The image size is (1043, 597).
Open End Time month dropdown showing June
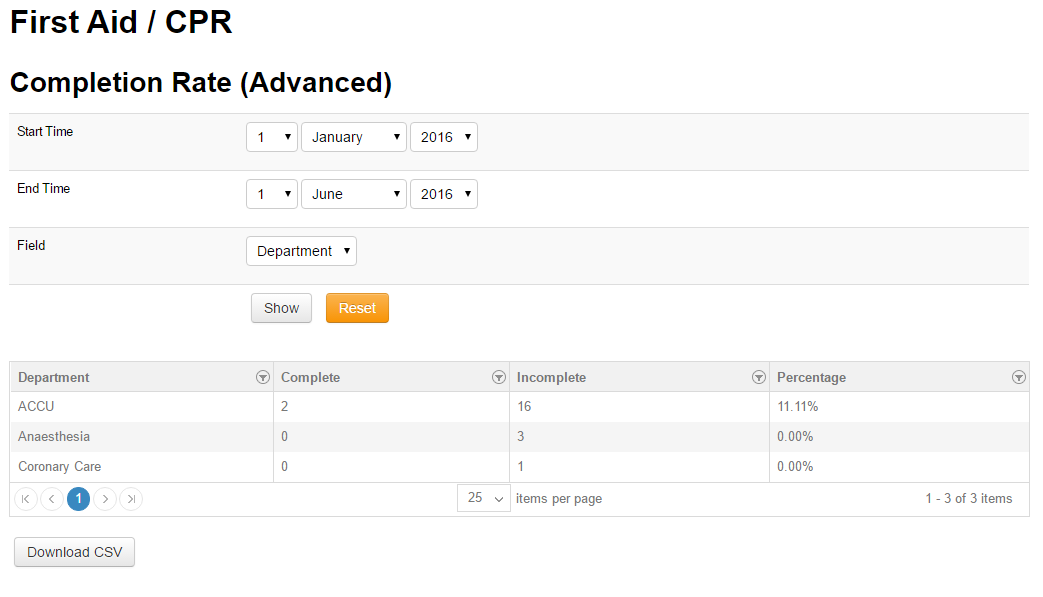[354, 194]
